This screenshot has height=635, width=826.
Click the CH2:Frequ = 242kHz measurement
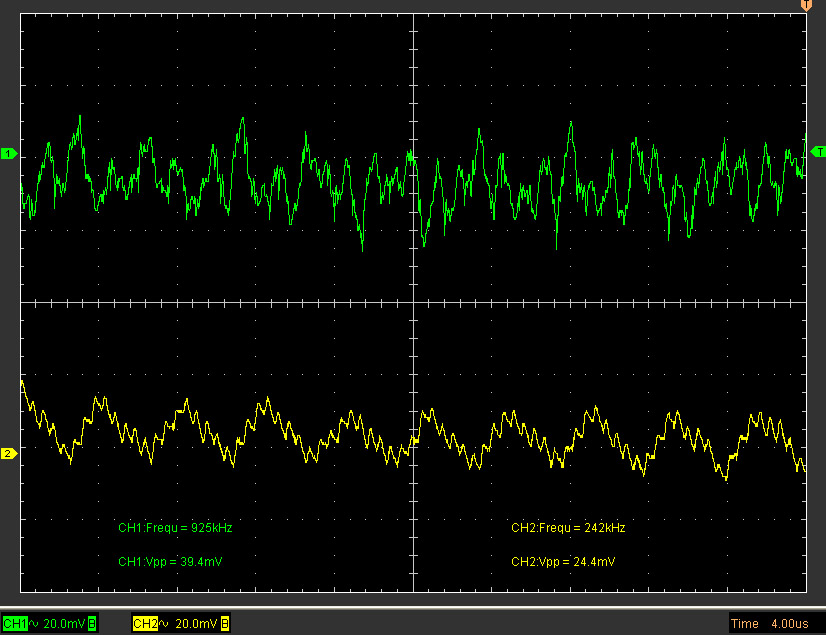(568, 528)
